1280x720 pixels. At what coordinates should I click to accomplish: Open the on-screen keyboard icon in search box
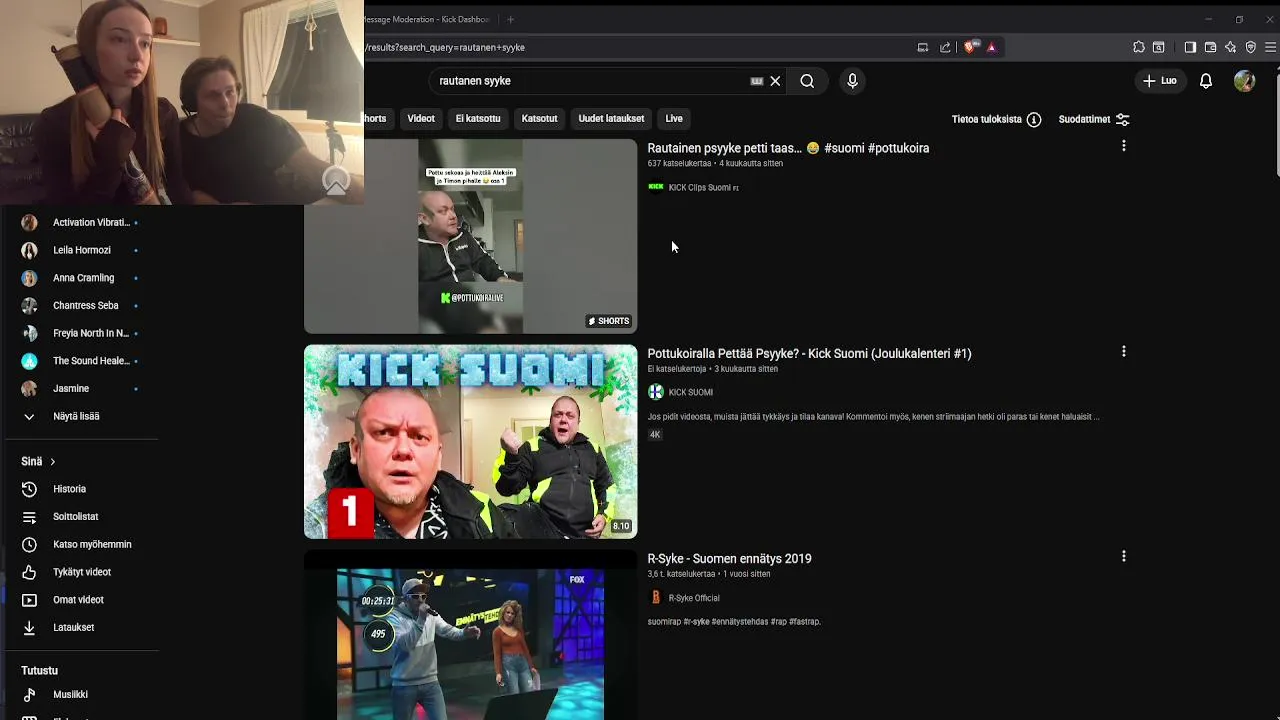757,81
